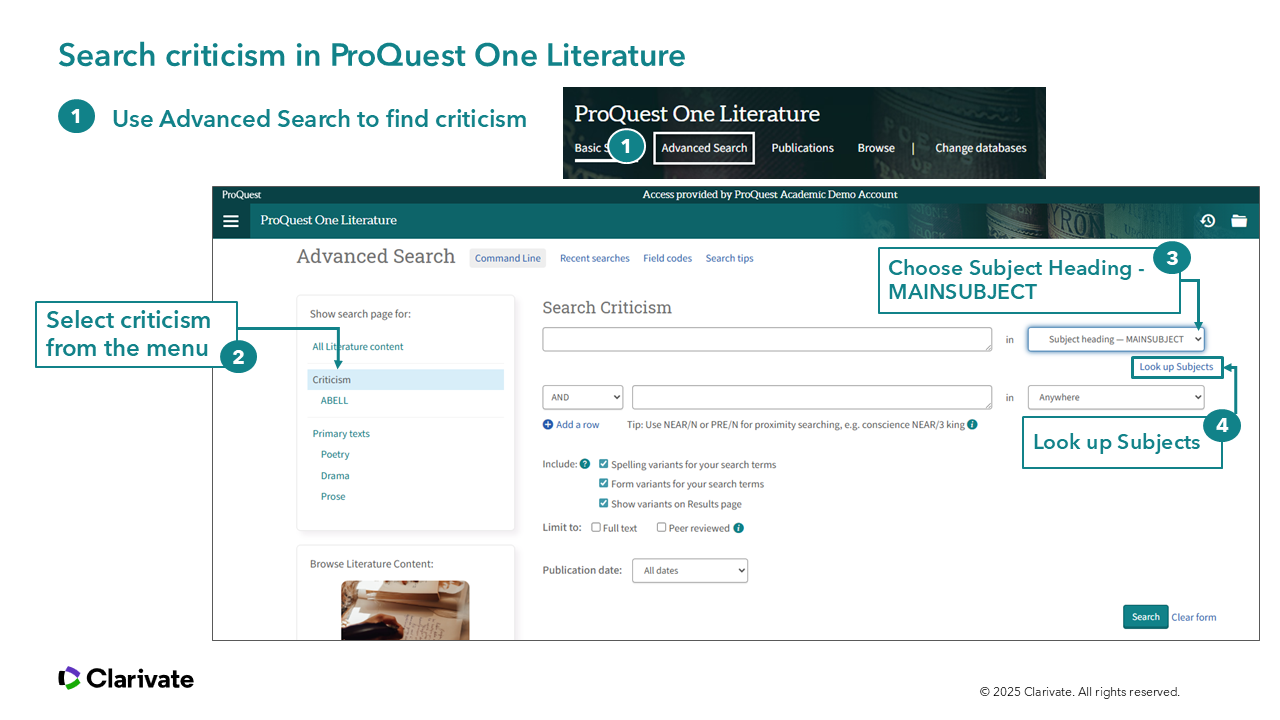Click the Clarivate logo

126,678
